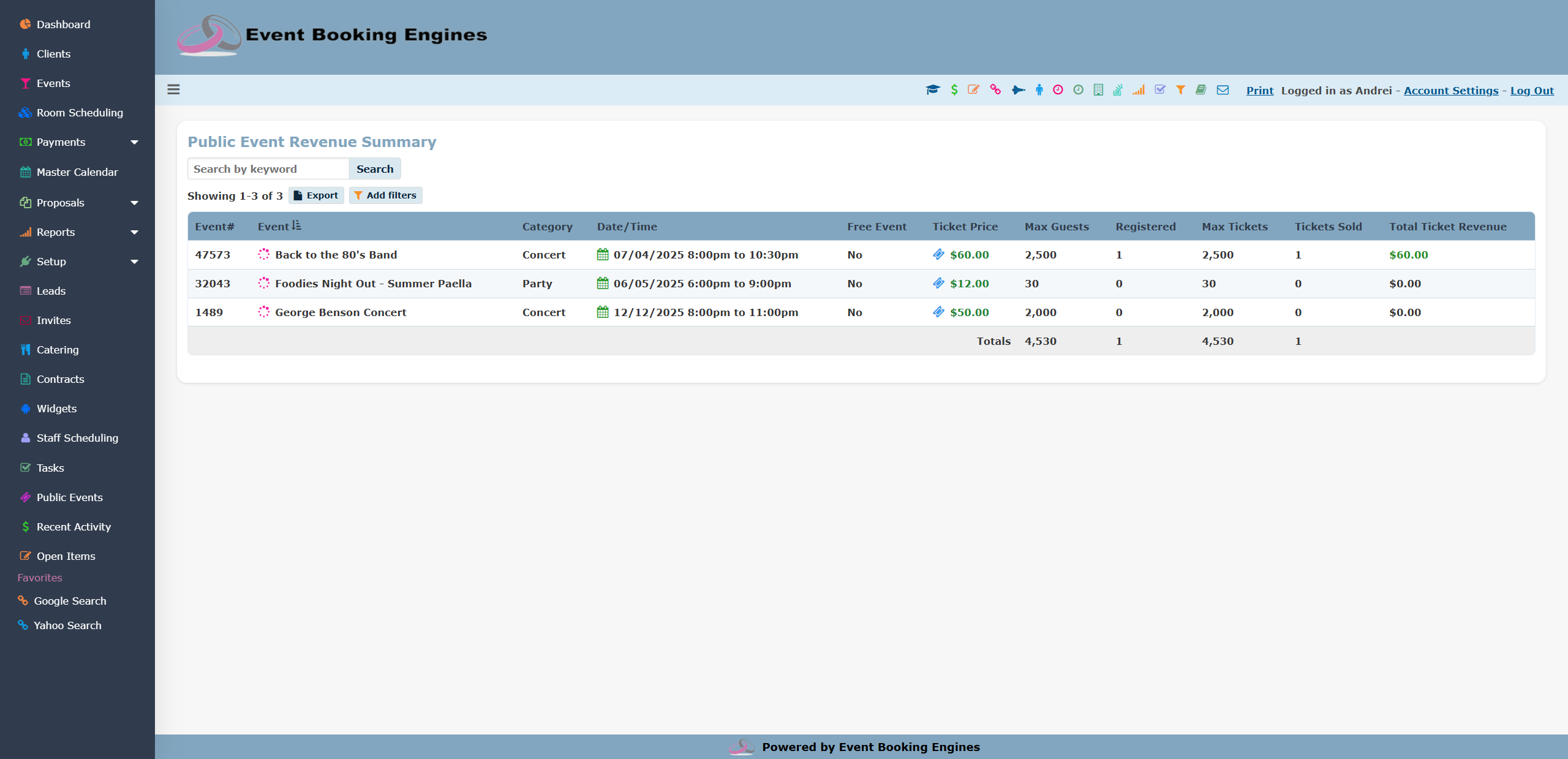
Task: Click the green building toolbar icon
Action: point(1098,90)
